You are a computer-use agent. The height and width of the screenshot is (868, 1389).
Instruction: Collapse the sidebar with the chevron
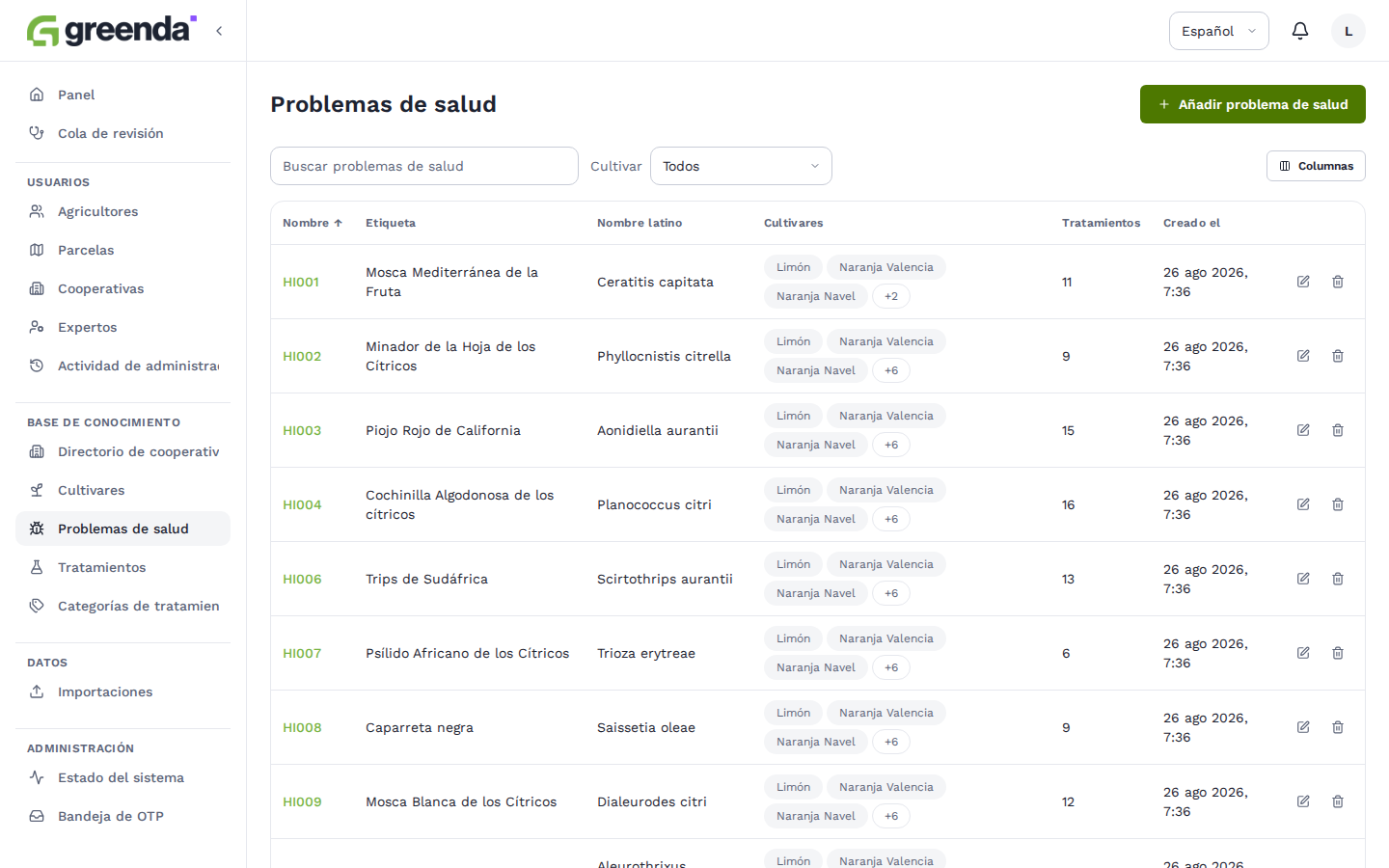point(219,31)
